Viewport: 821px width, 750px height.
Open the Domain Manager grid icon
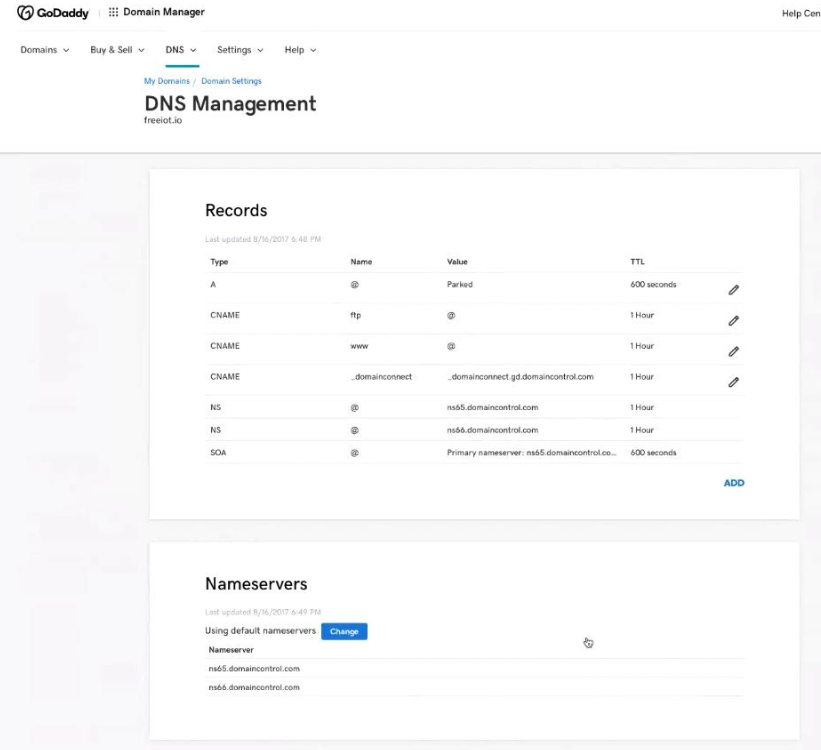[112, 12]
